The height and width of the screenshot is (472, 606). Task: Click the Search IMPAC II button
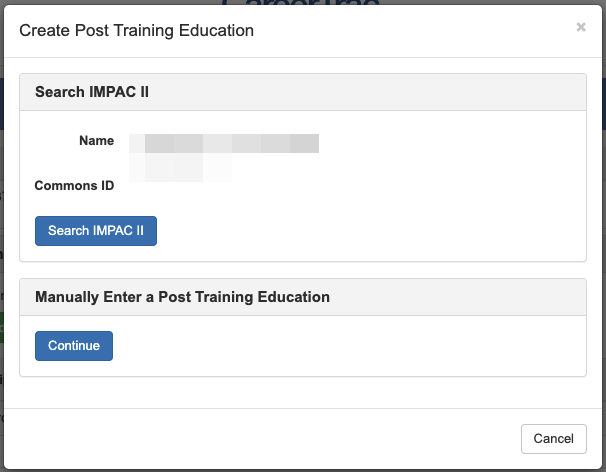[96, 231]
